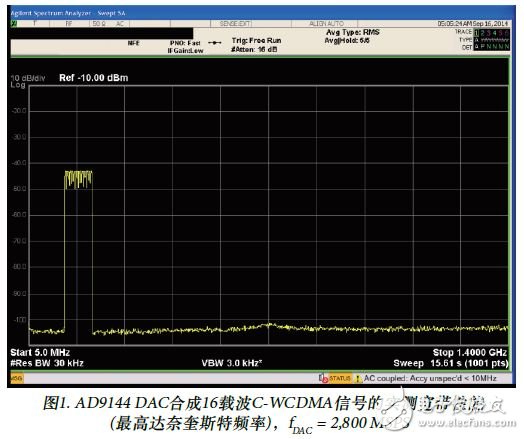Click the Ref -10.00 dBm value
524x439 pixels.
coord(94,78)
